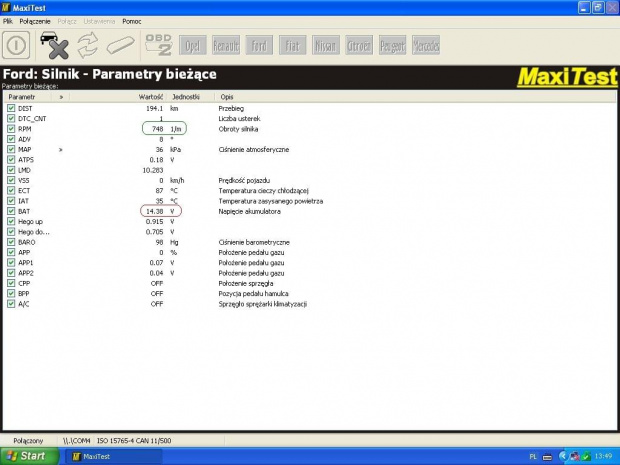The width and height of the screenshot is (620, 465).
Task: Click the Napięcie akumulatora description
Action: 250,212
